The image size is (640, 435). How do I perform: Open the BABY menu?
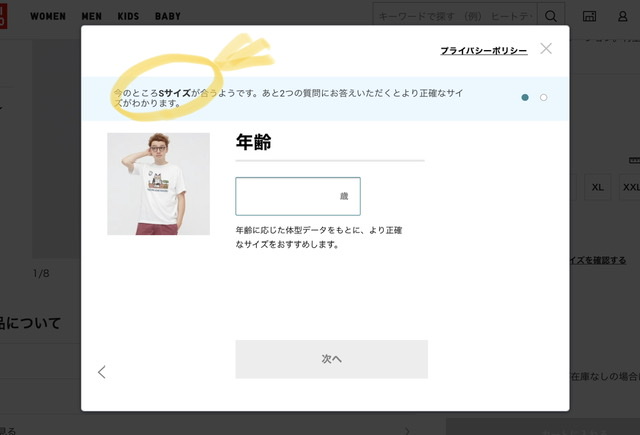(x=168, y=17)
